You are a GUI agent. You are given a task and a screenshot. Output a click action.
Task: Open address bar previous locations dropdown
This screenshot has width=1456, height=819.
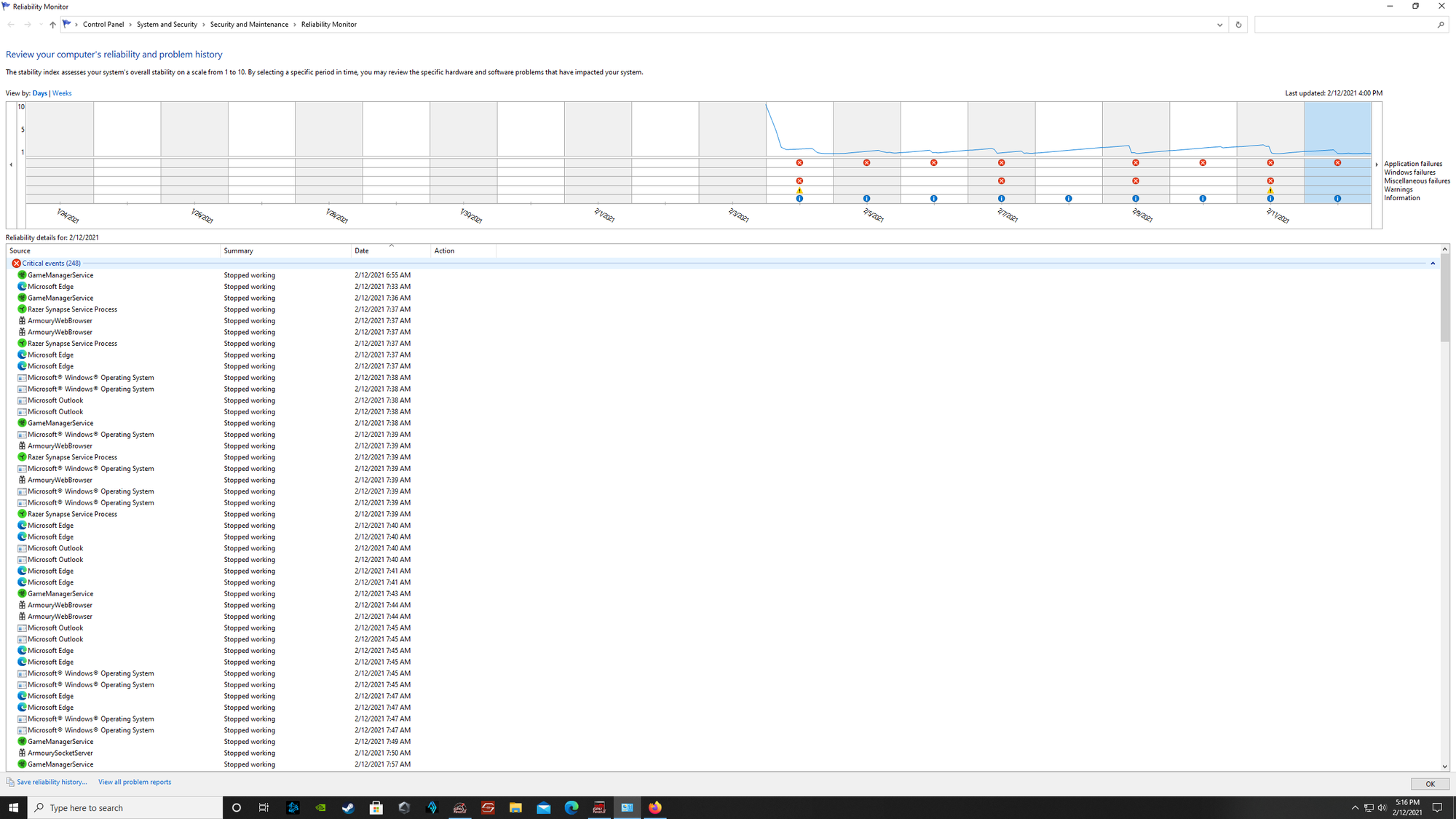(x=1220, y=25)
